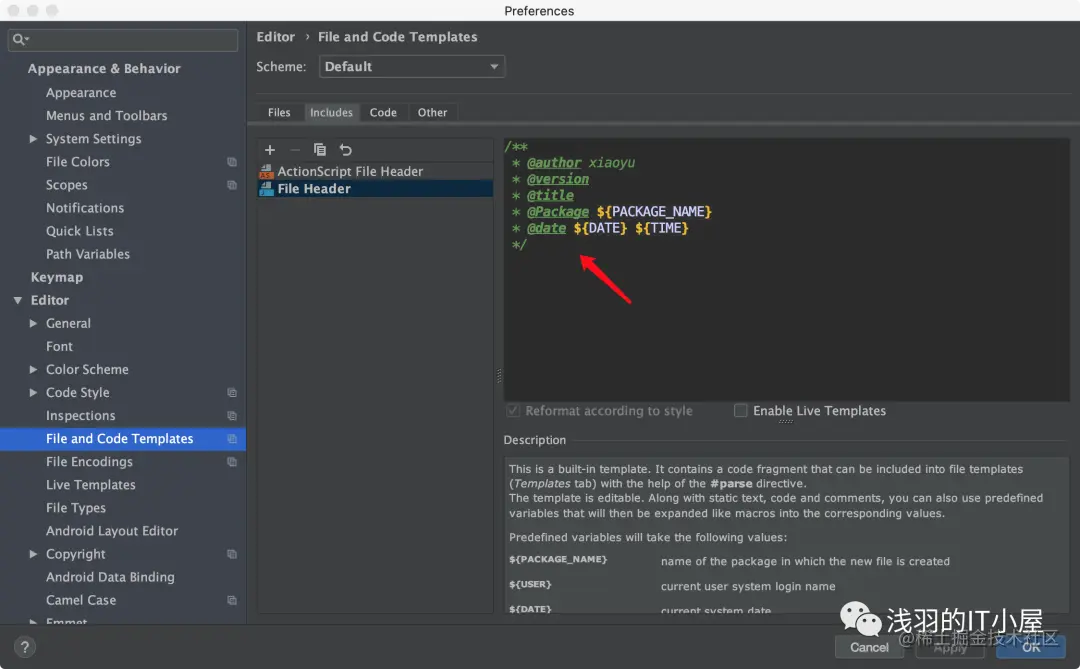Open Notifications settings
This screenshot has height=669, width=1080.
click(x=85, y=208)
